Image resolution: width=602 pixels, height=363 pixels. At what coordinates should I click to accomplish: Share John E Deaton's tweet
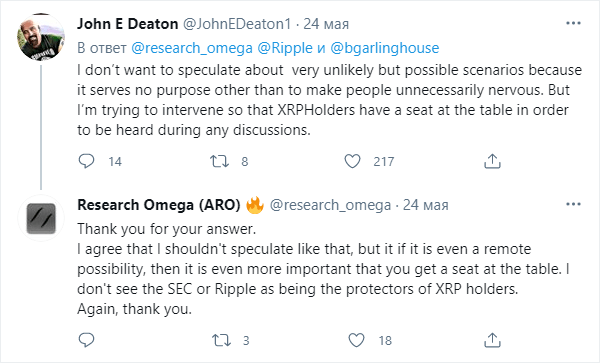point(492,161)
